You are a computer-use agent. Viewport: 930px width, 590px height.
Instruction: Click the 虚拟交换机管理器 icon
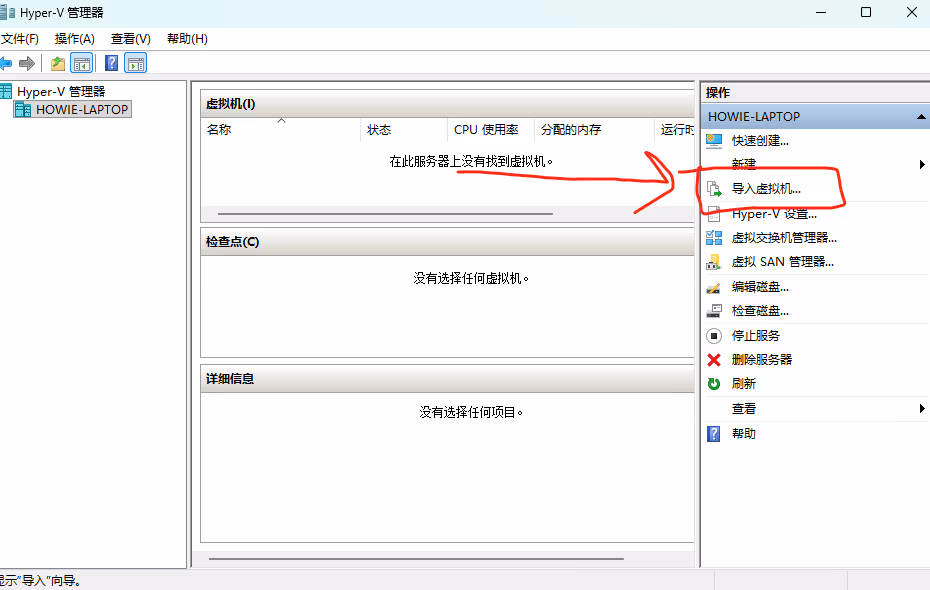[x=714, y=238]
